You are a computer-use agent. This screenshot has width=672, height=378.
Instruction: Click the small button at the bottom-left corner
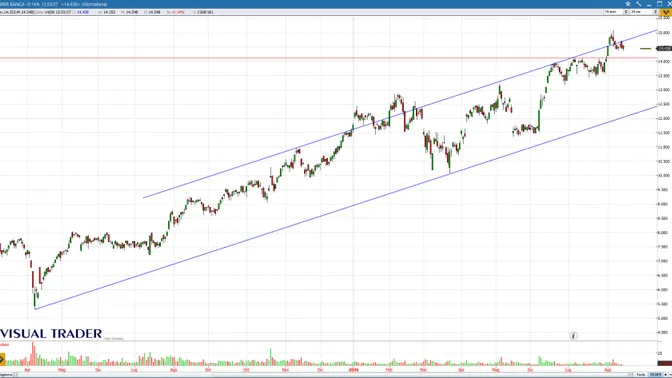click(7, 375)
